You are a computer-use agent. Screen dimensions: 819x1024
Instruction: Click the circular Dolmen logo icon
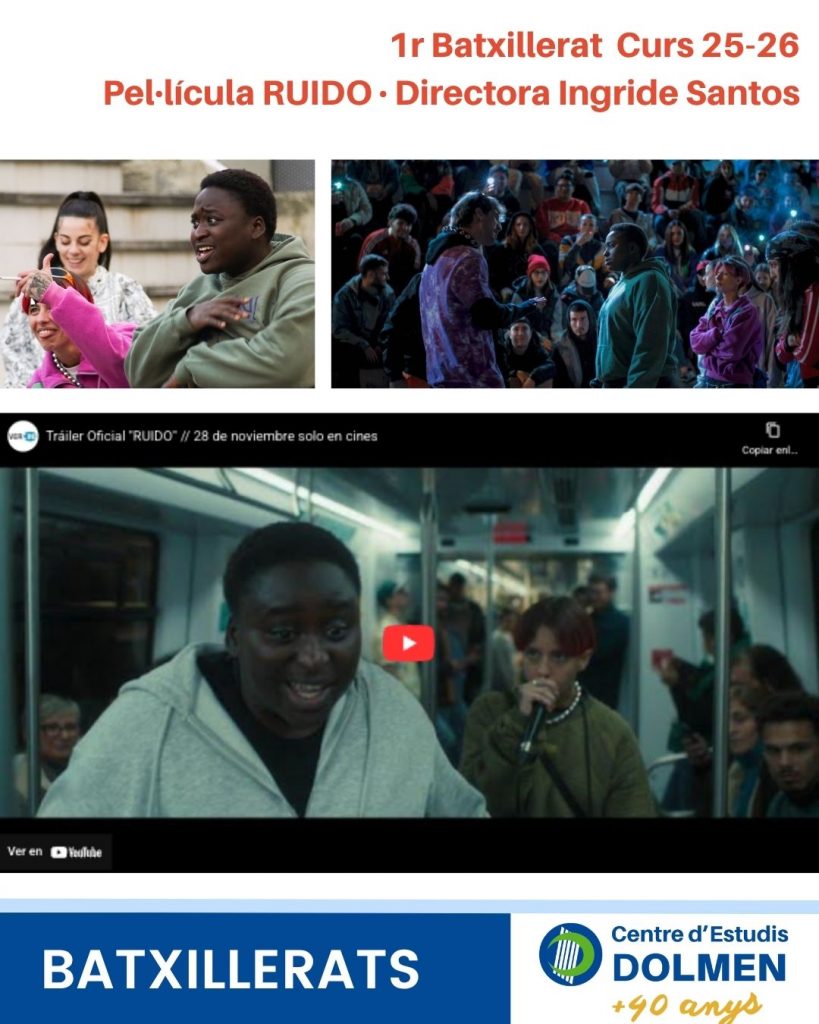[x=570, y=954]
